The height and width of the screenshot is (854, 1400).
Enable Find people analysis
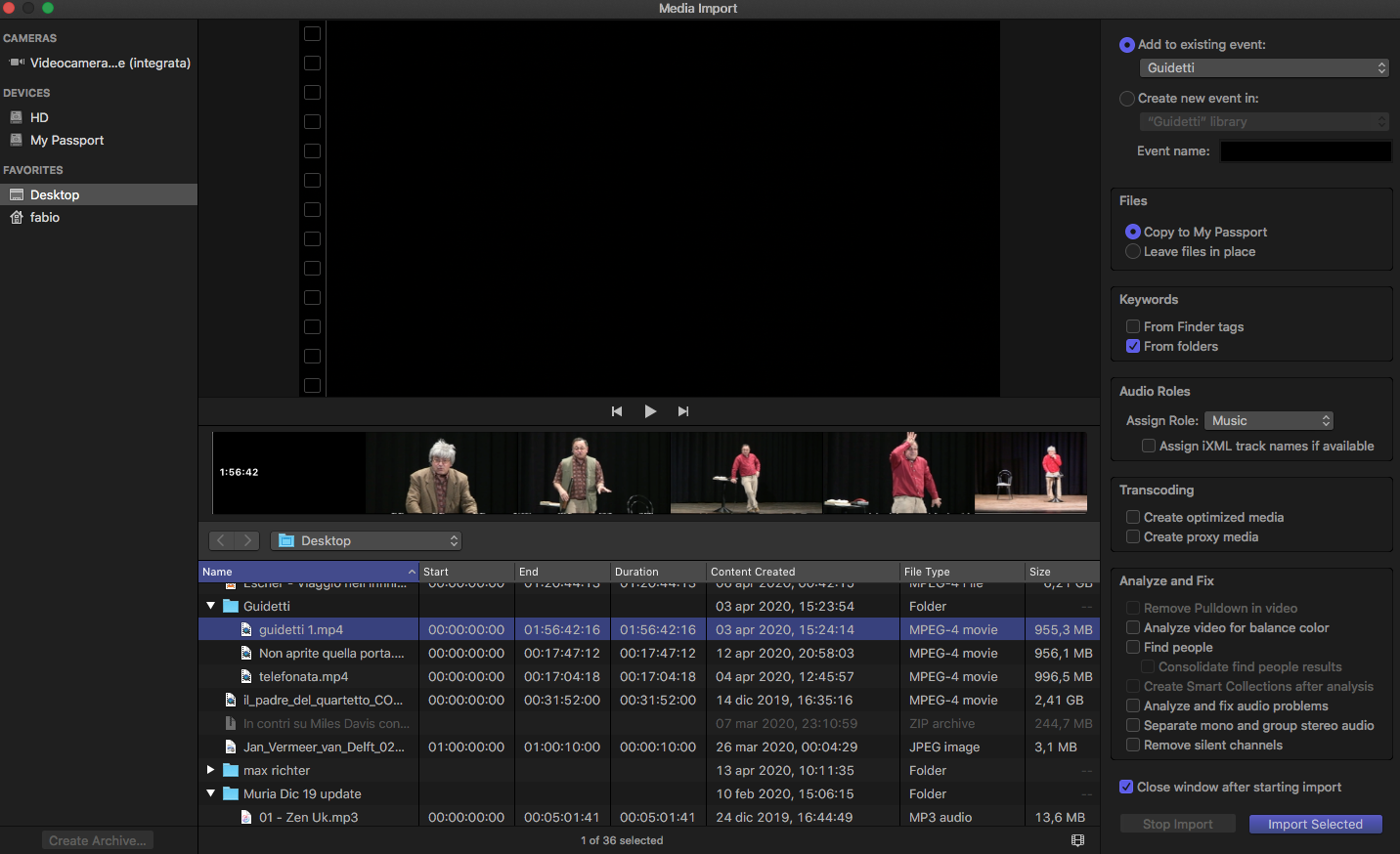[x=1133, y=647]
